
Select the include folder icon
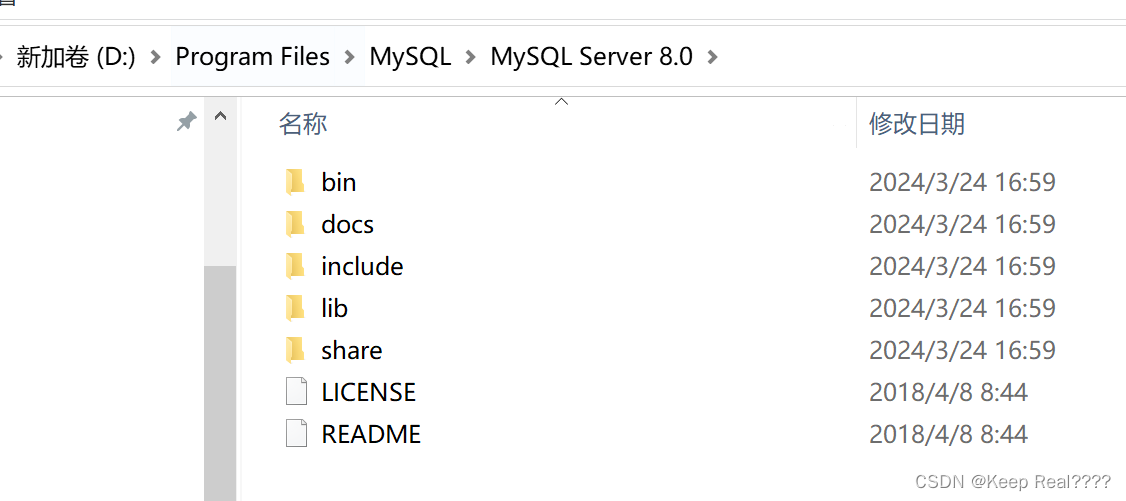[x=295, y=266]
